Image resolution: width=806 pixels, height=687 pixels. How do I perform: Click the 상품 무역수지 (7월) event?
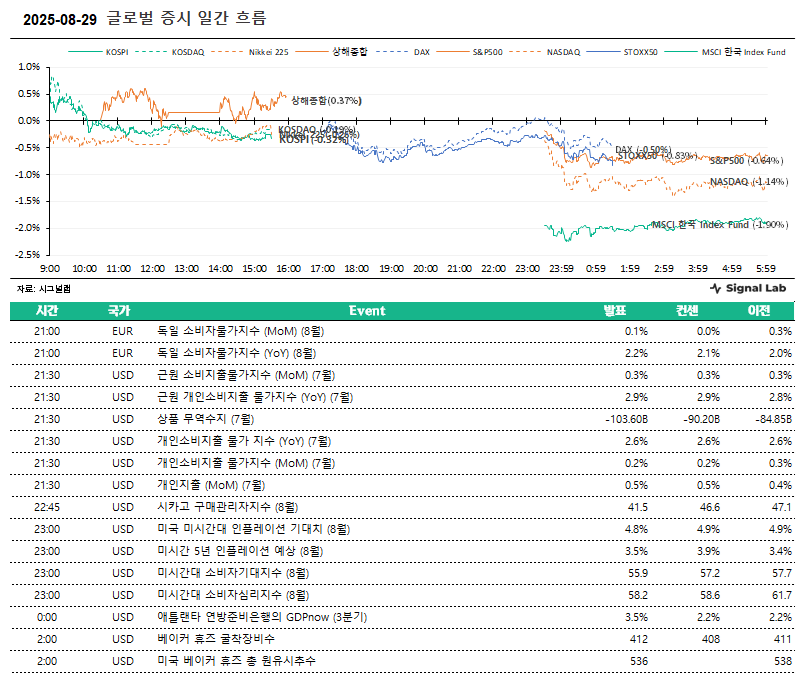[206, 419]
